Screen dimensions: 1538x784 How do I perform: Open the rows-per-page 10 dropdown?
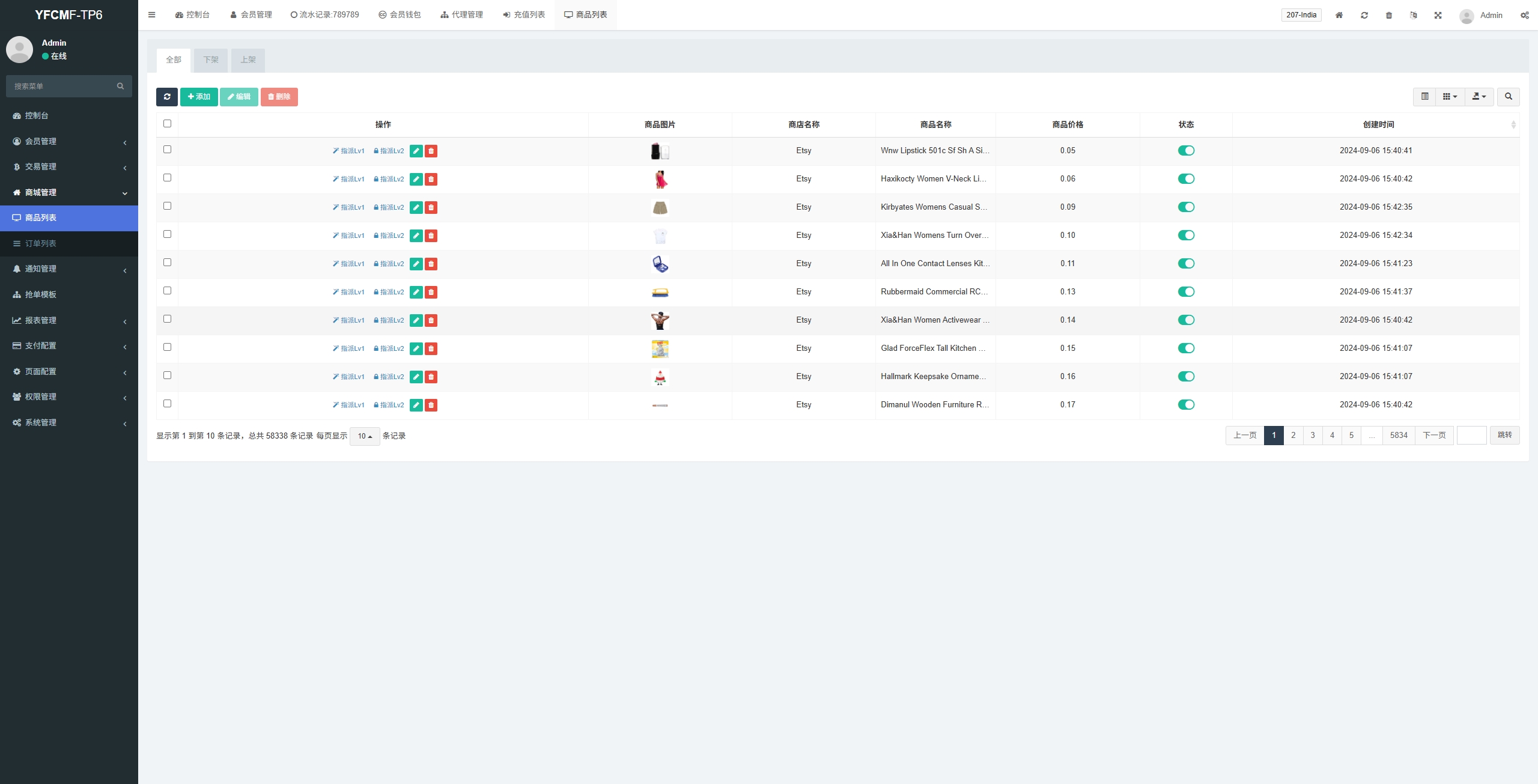pos(365,436)
